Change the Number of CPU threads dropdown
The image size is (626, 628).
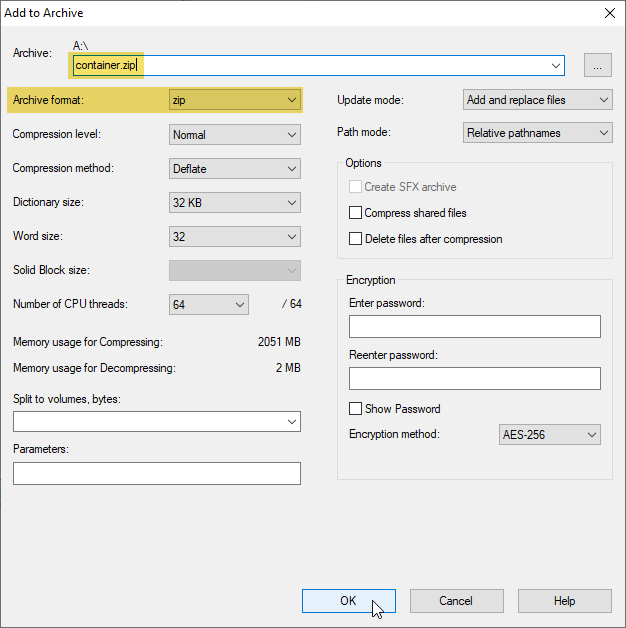click(208, 305)
